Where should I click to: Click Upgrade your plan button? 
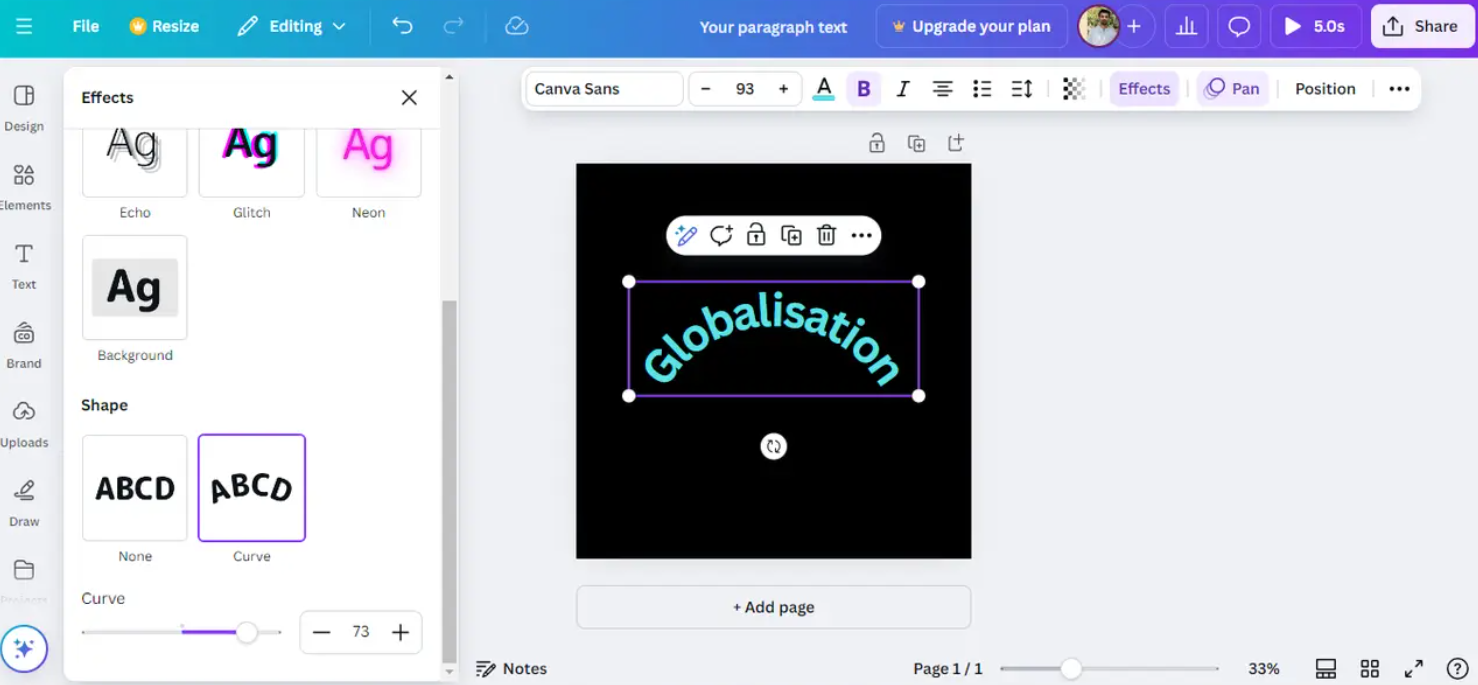tap(971, 27)
